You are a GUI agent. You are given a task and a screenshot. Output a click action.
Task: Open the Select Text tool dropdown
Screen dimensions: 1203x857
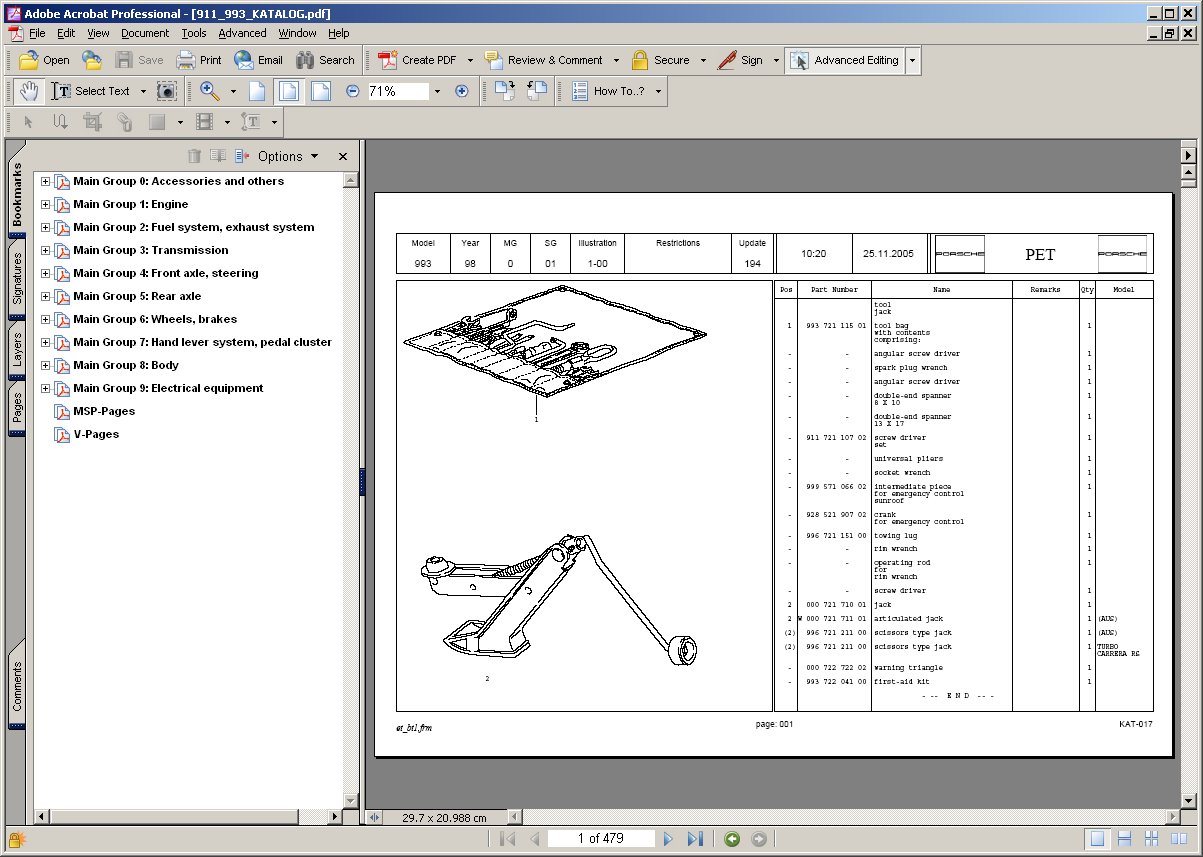click(x=143, y=91)
